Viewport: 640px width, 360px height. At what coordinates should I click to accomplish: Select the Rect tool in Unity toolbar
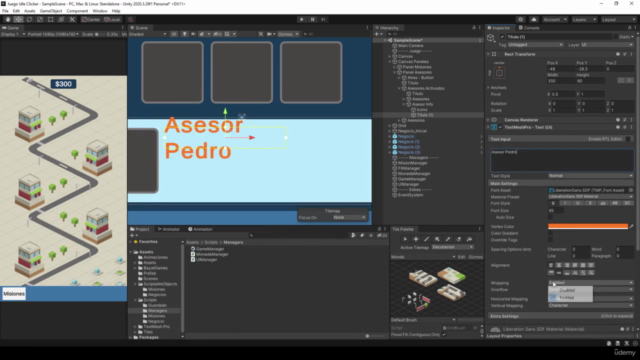point(51,19)
